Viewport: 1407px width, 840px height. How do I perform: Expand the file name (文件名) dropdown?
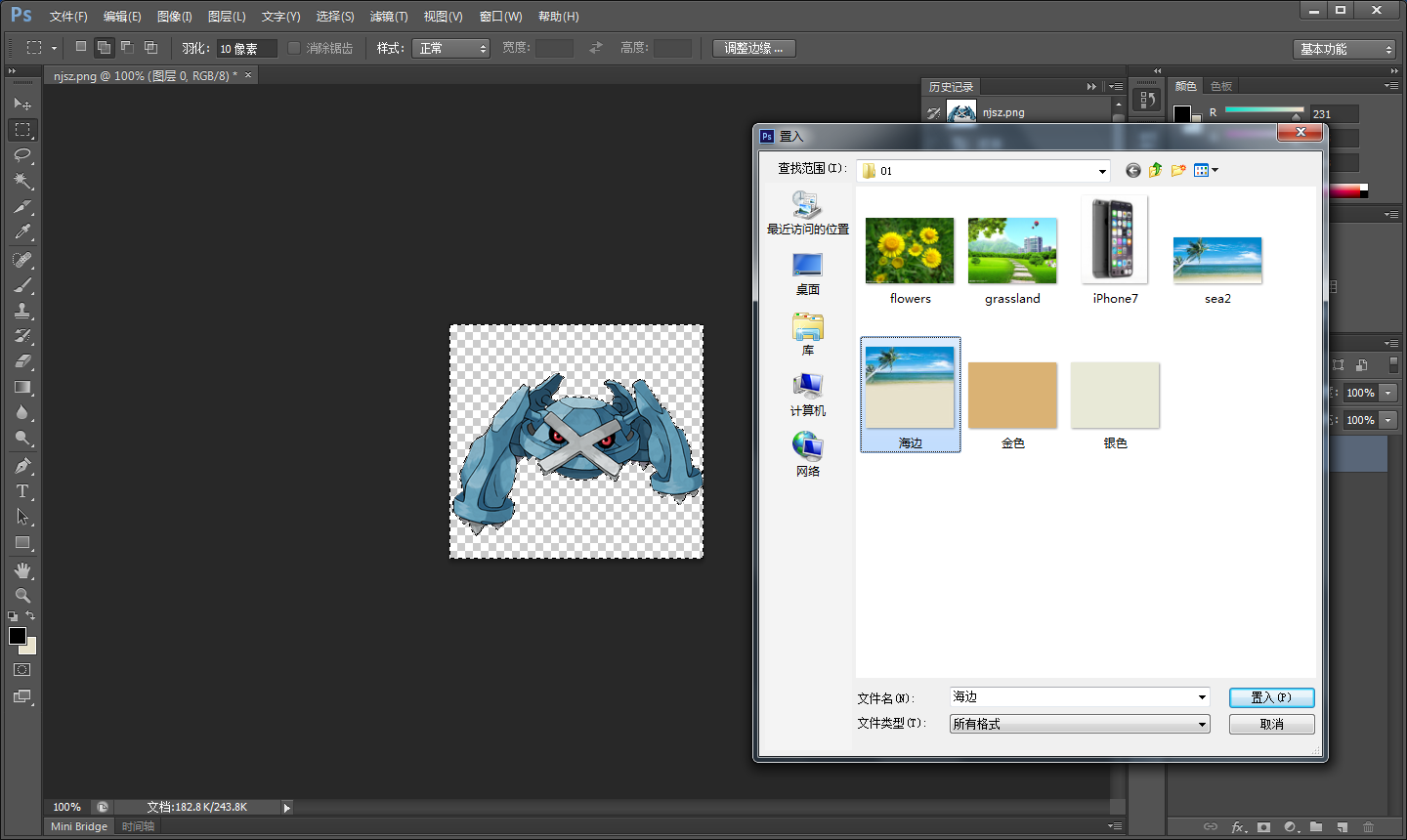1202,697
